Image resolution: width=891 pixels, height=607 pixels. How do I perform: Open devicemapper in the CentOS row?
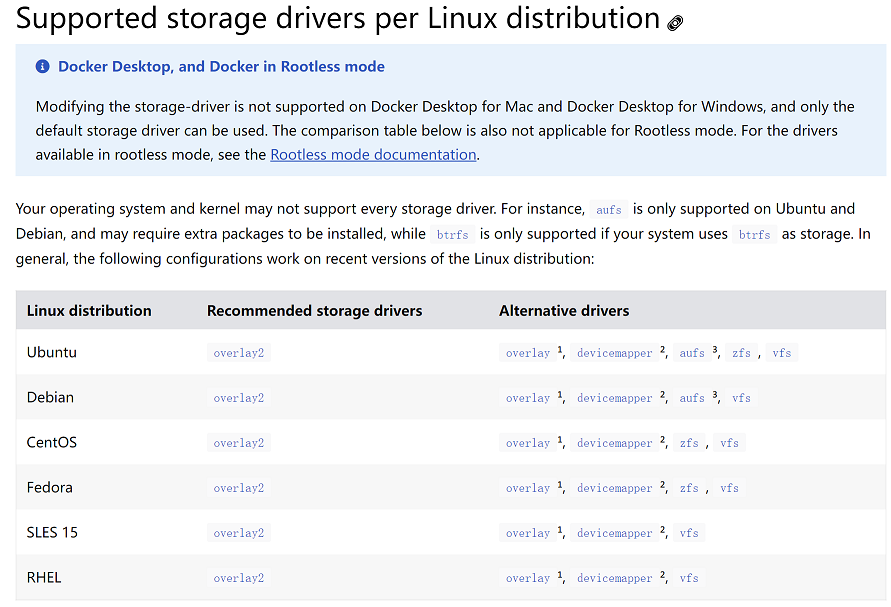(x=614, y=443)
